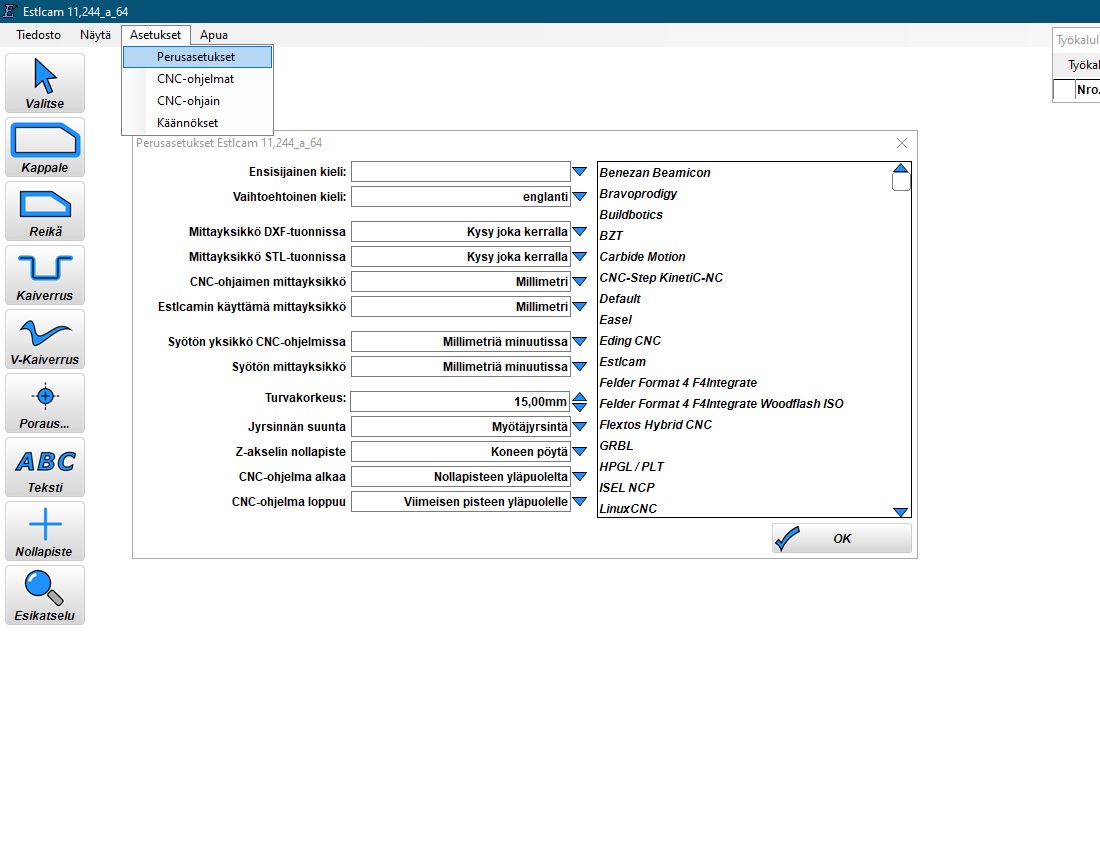Image resolution: width=1100 pixels, height=850 pixels.
Task: Pick ISEL NCP from the list
Action: [626, 488]
